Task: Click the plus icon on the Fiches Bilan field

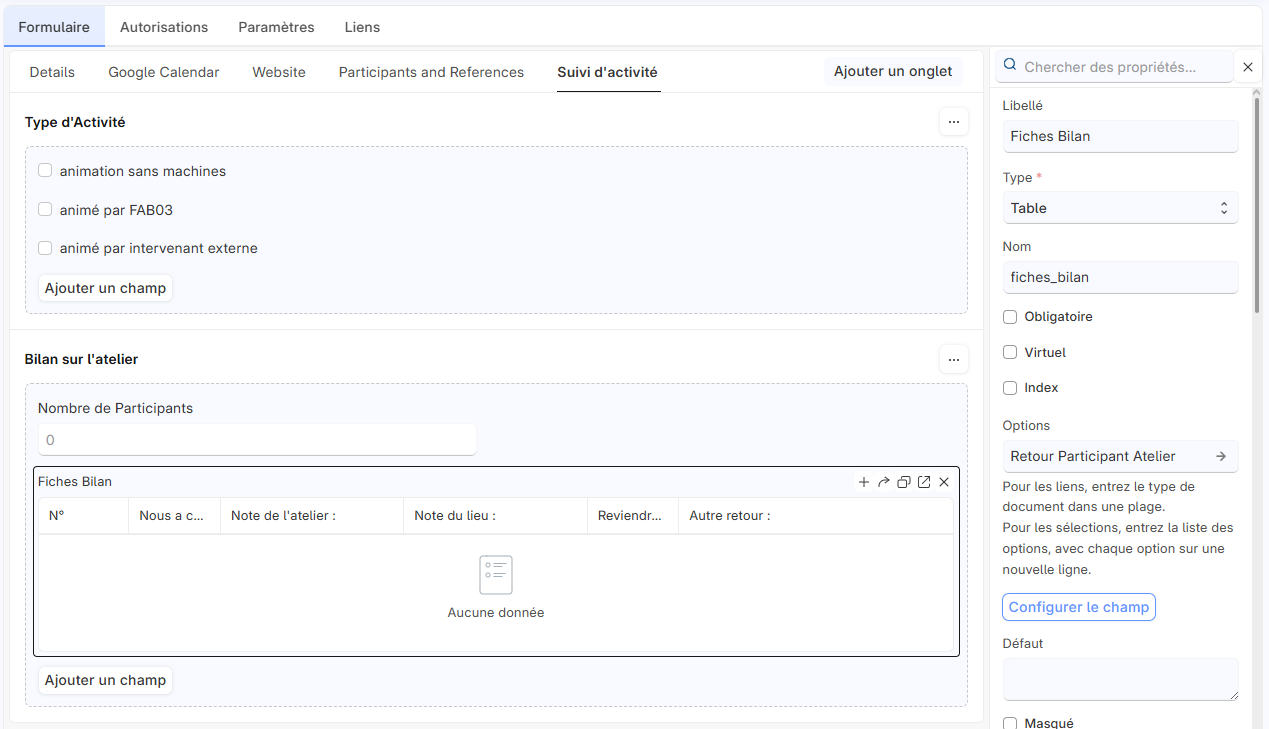Action: (x=864, y=482)
